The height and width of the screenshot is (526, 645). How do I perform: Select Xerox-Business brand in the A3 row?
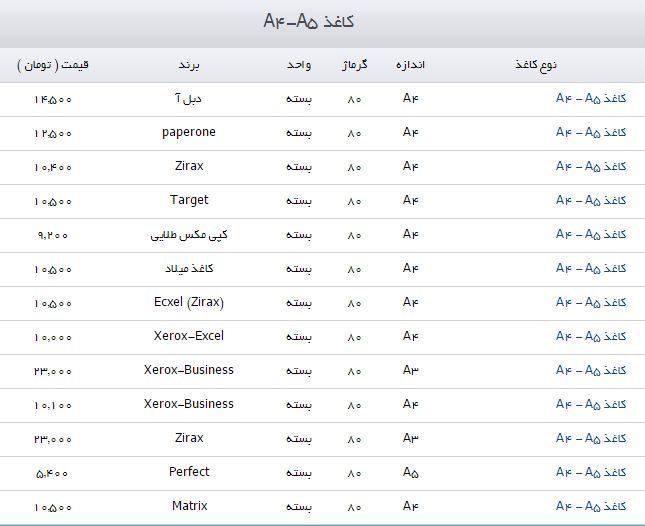coord(189,371)
